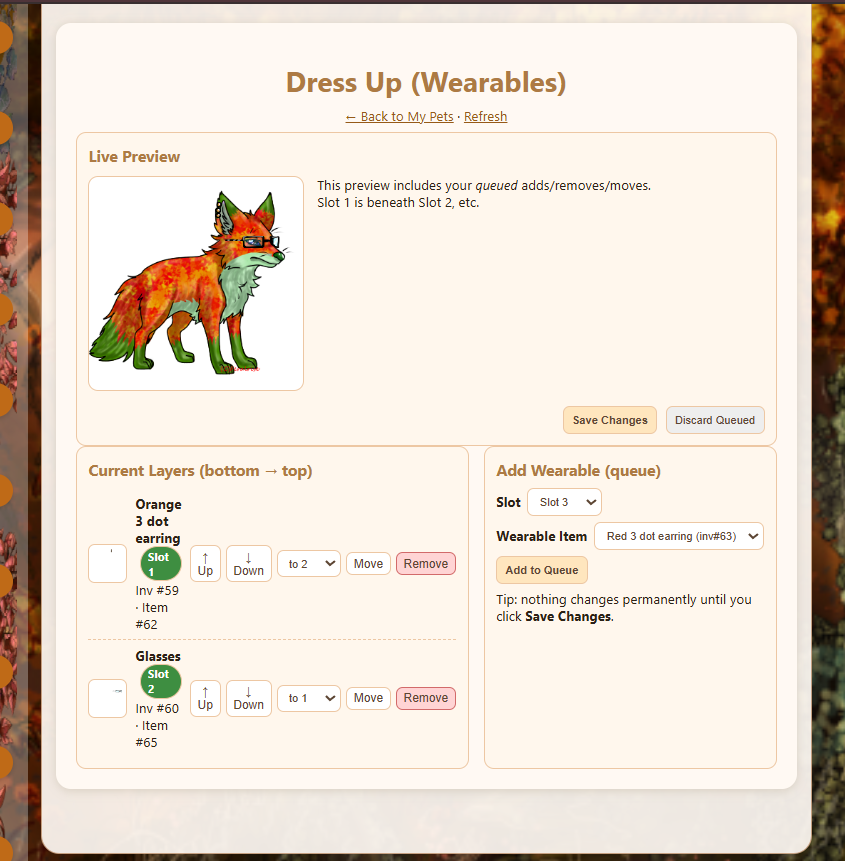Click the Refresh link
The image size is (845, 861).
[x=485, y=117]
